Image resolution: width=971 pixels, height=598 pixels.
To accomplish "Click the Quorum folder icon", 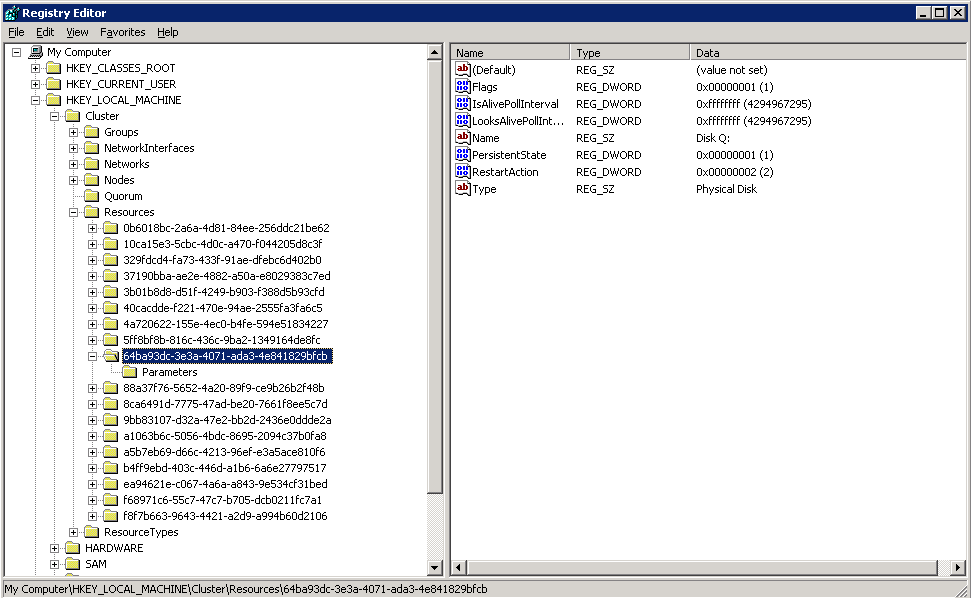I will [92, 196].
